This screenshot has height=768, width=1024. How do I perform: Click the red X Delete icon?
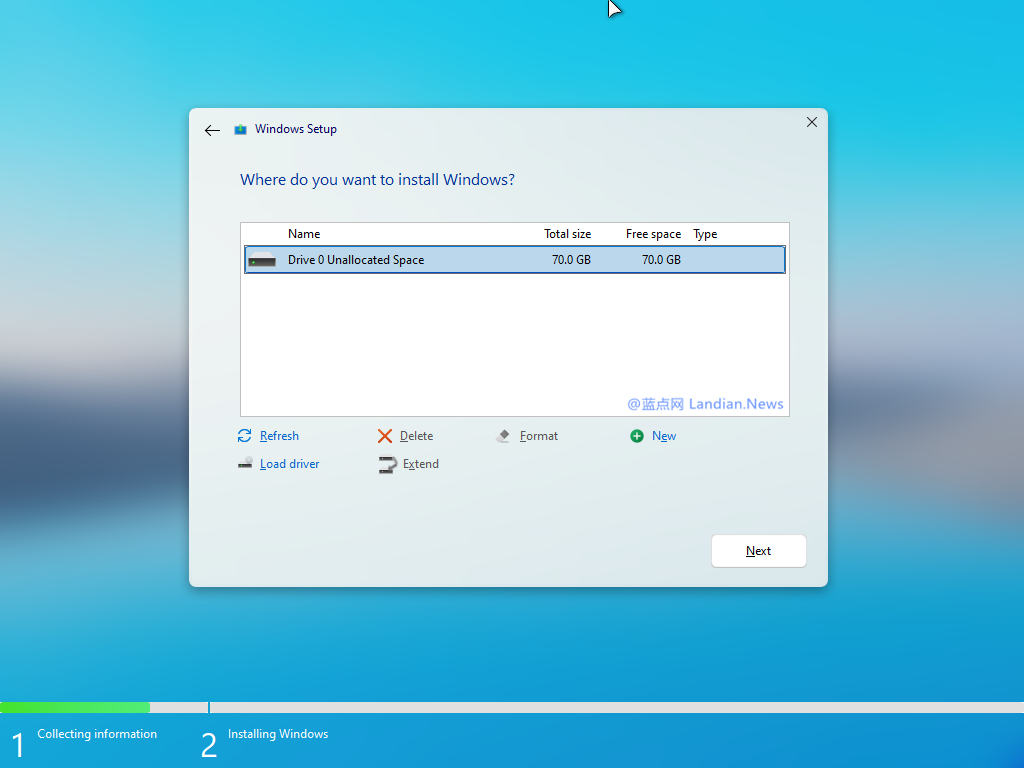pyautogui.click(x=385, y=436)
